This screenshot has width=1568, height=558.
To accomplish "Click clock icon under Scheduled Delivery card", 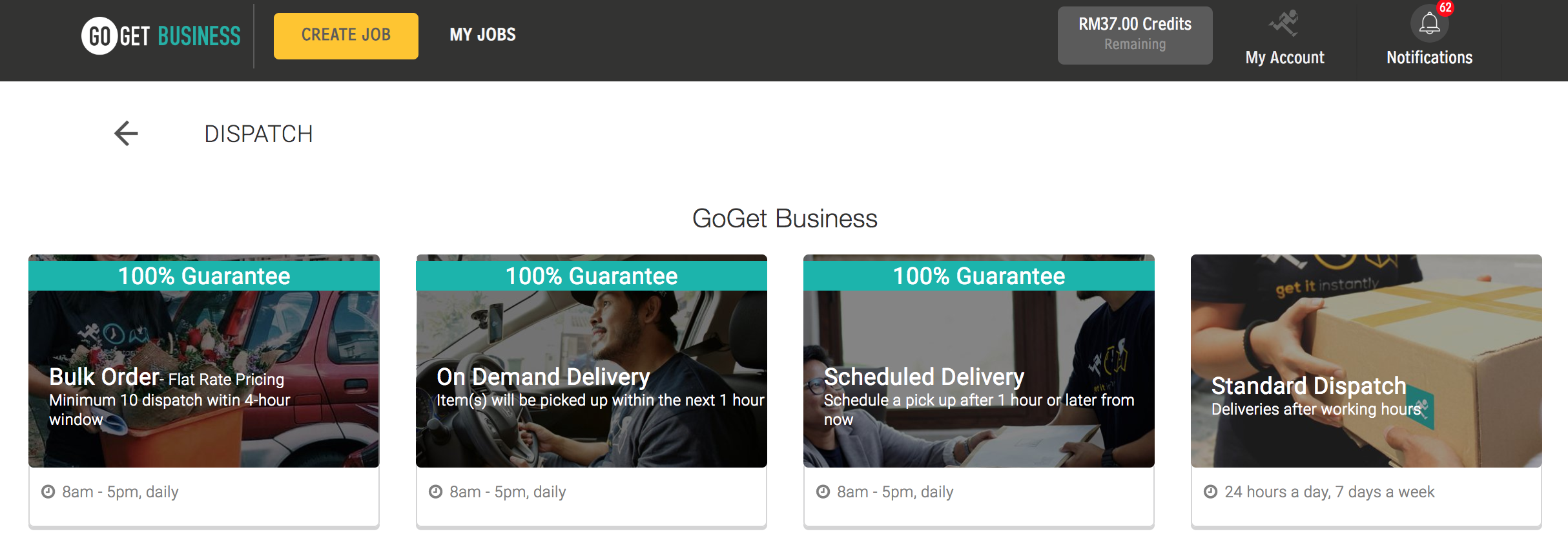I will point(823,491).
